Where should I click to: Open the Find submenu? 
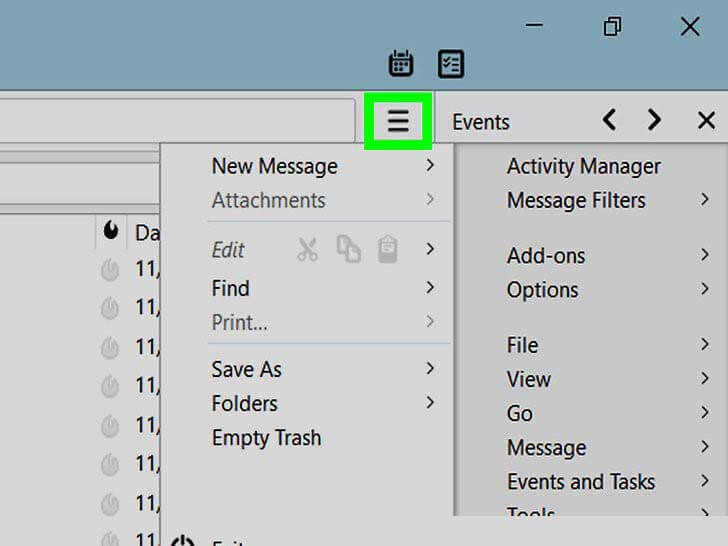click(324, 288)
